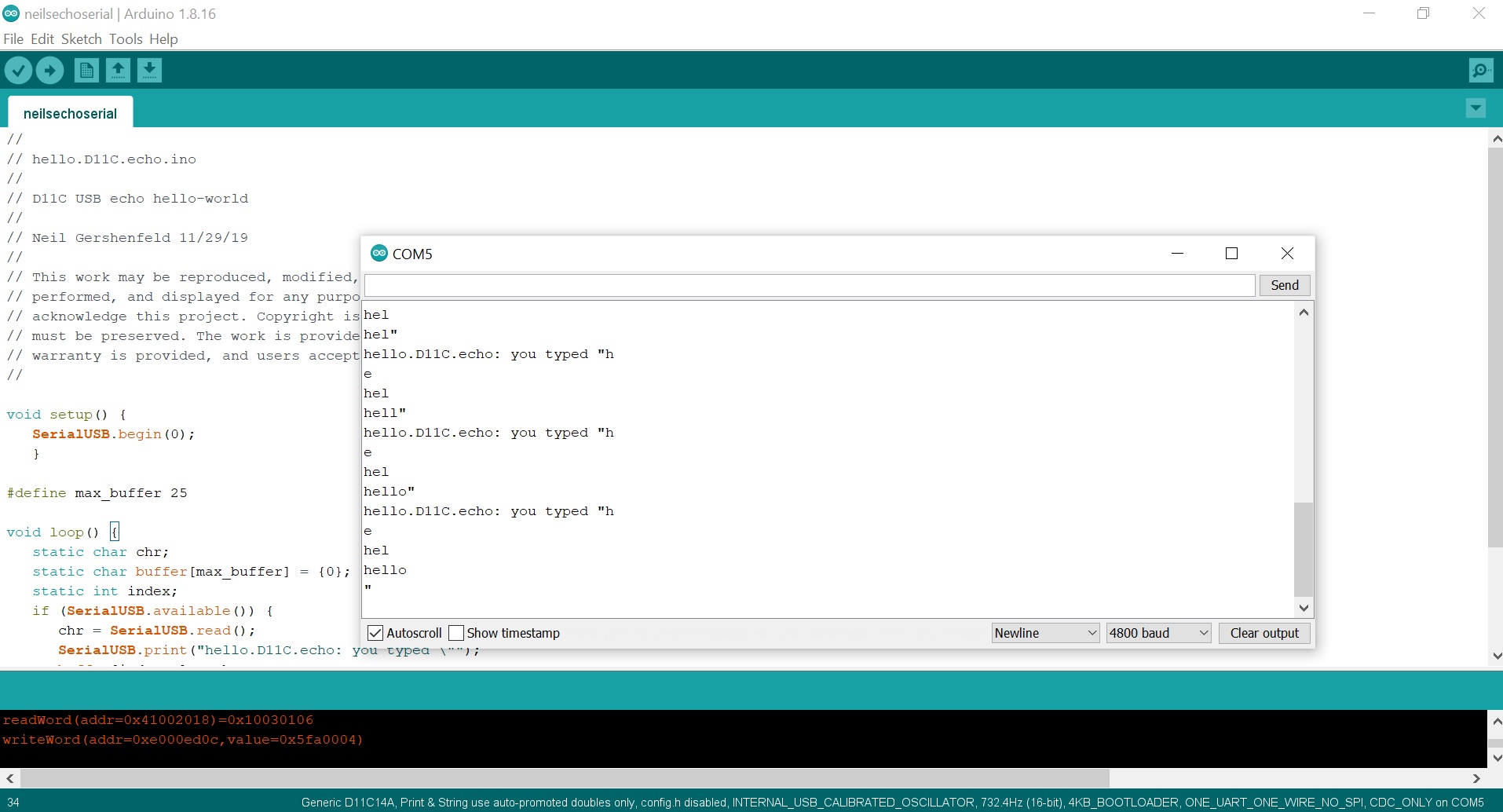
Task: Click the Verify sketch checkmark icon
Action: coord(18,71)
